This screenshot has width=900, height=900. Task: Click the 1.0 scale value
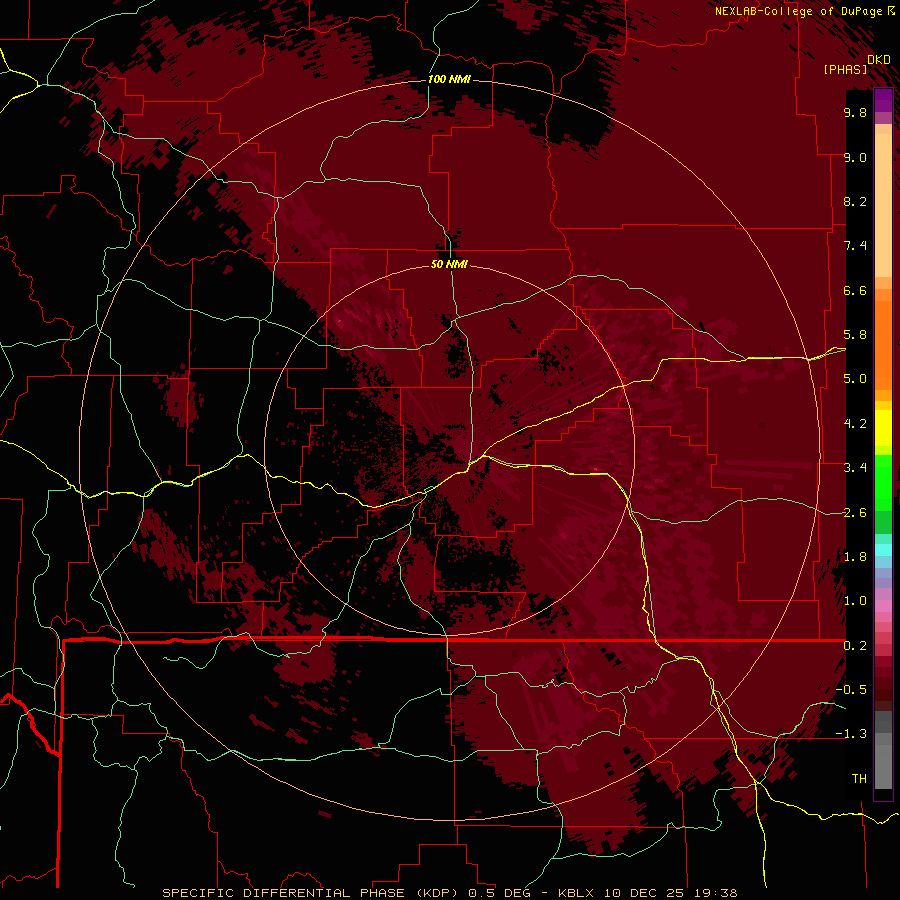[855, 601]
